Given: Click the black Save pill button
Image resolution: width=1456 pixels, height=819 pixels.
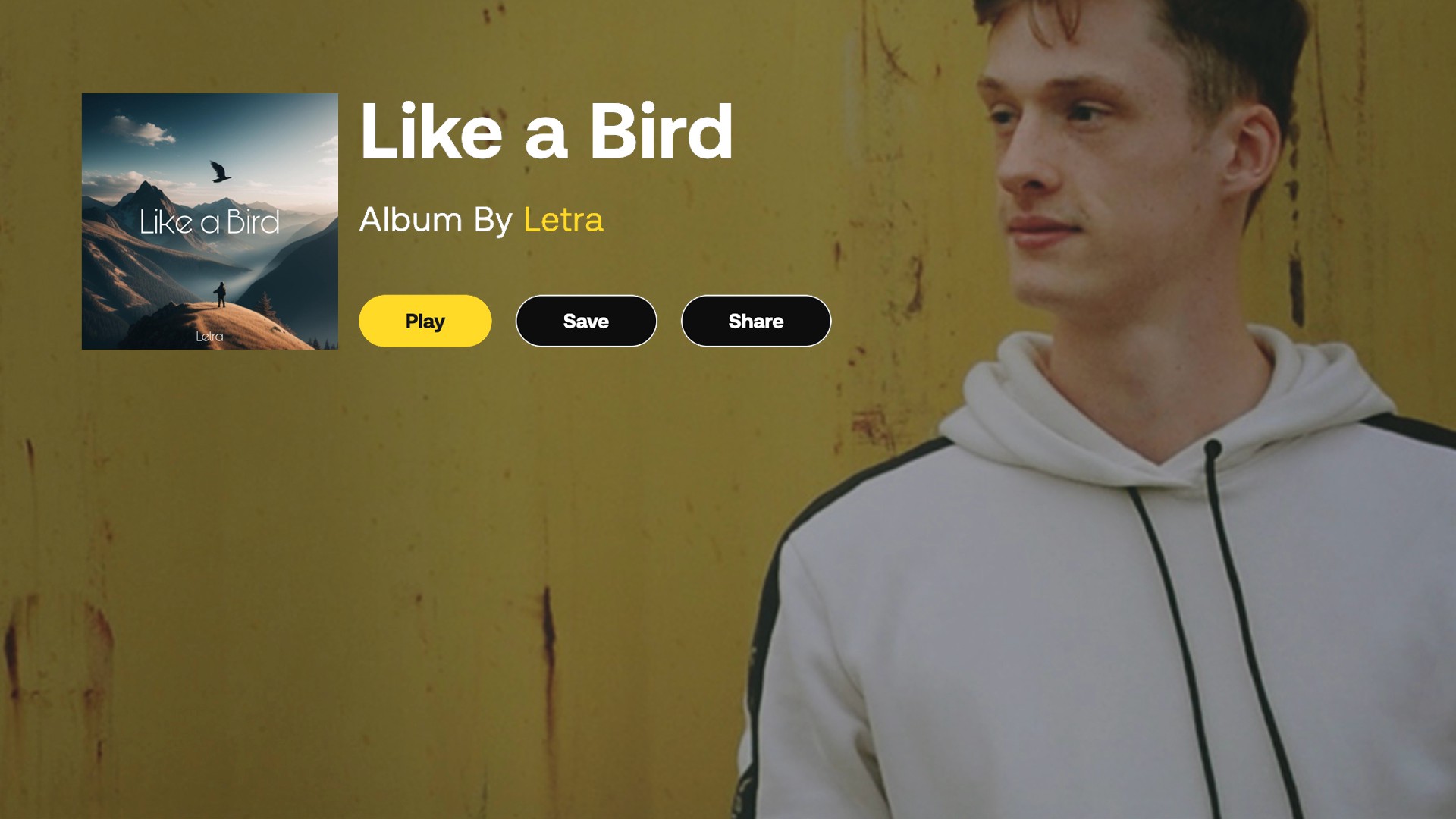Looking at the screenshot, I should (x=586, y=321).
